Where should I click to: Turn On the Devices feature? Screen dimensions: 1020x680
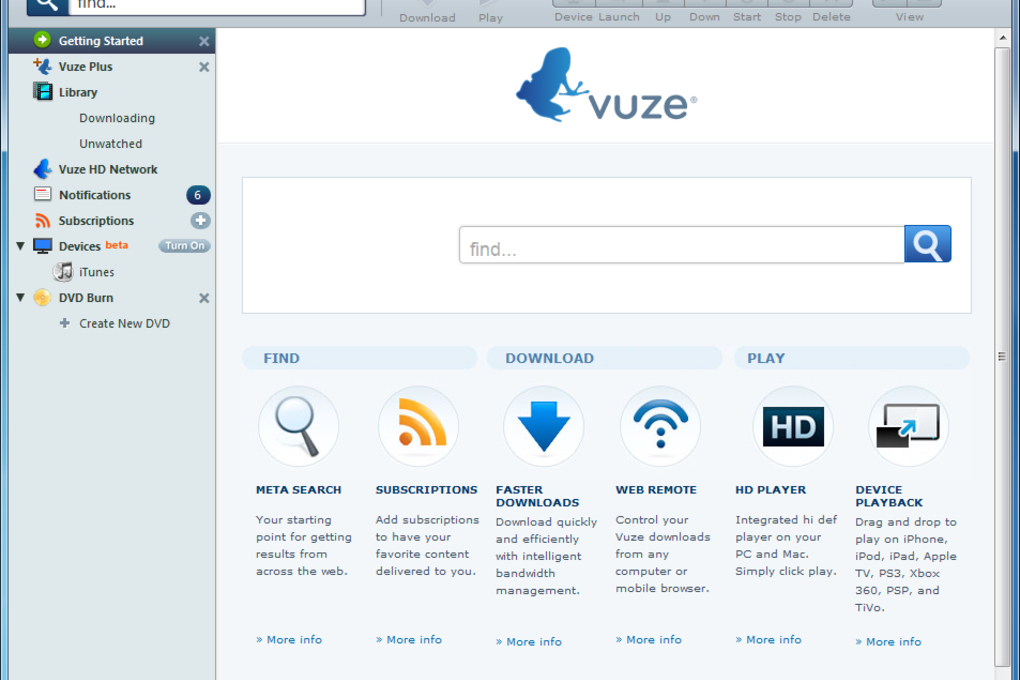click(185, 246)
